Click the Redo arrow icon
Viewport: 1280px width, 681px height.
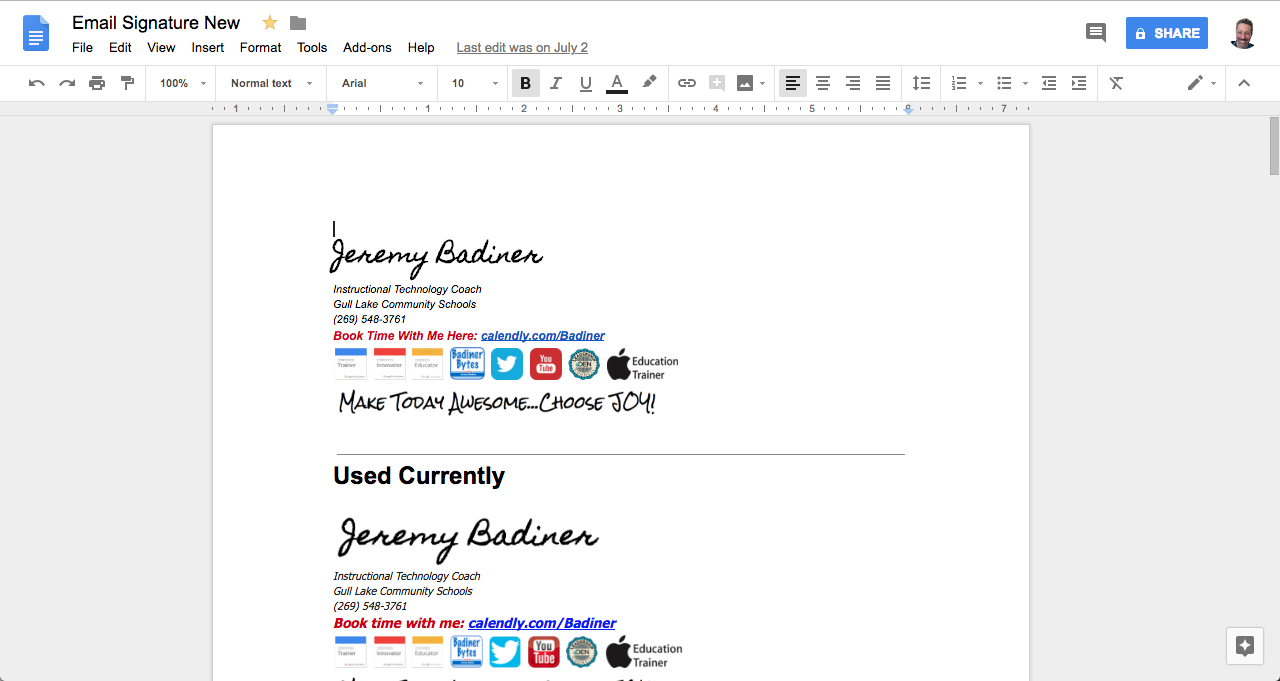[67, 83]
